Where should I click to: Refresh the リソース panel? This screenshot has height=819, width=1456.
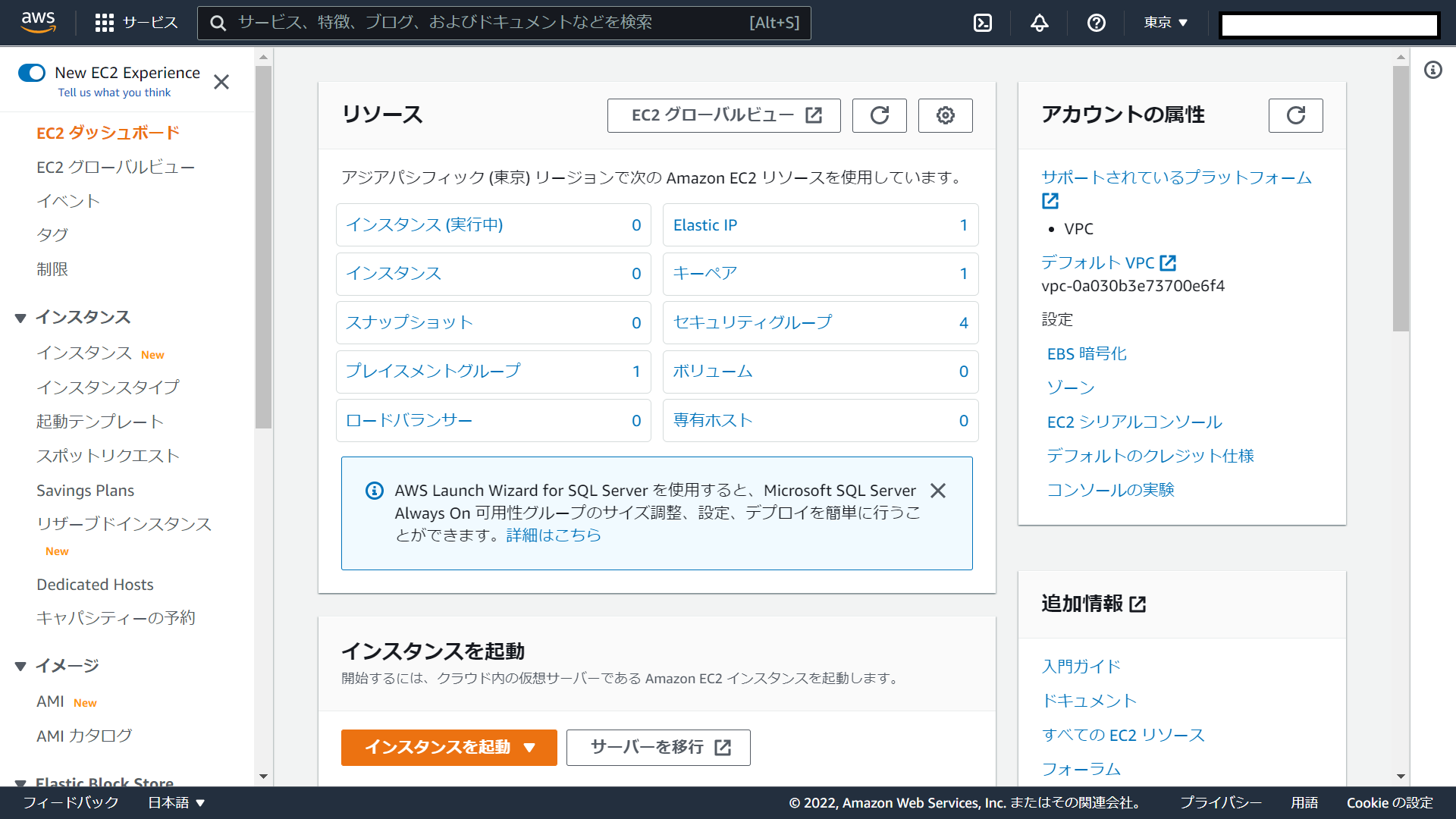tap(879, 115)
